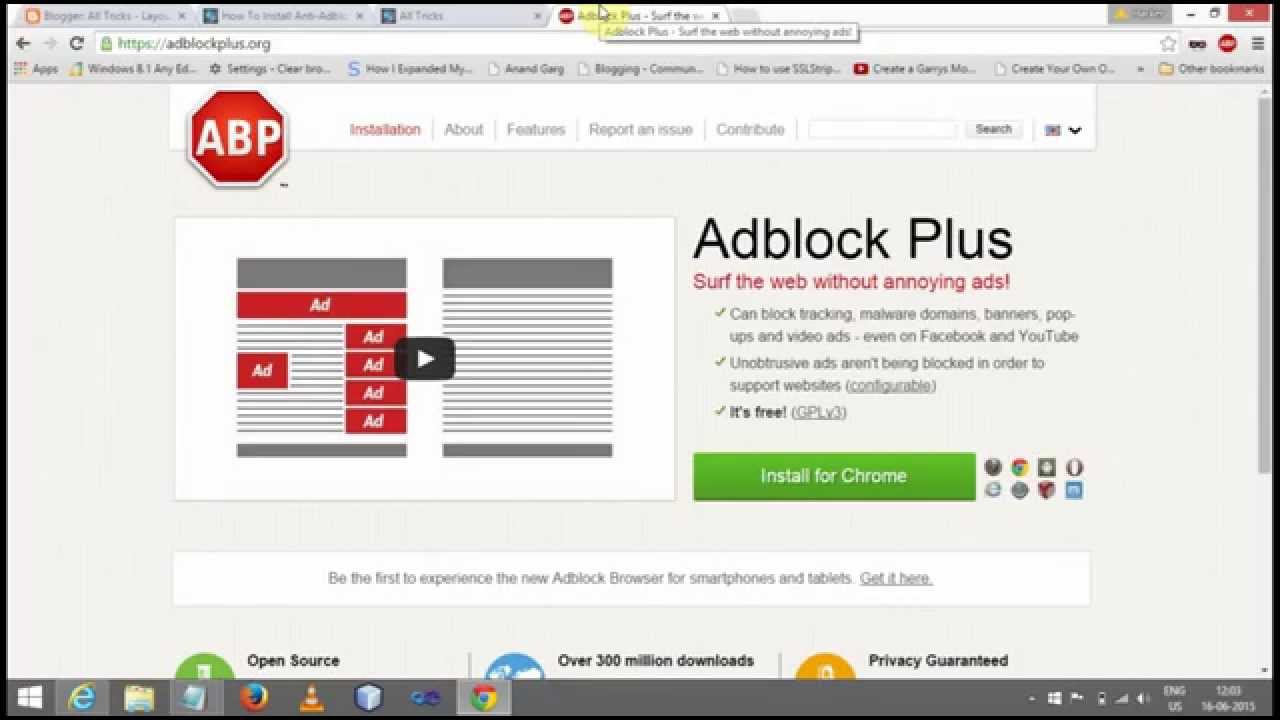The width and height of the screenshot is (1280, 720).
Task: Open the language selection dropdown
Action: coord(1063,130)
